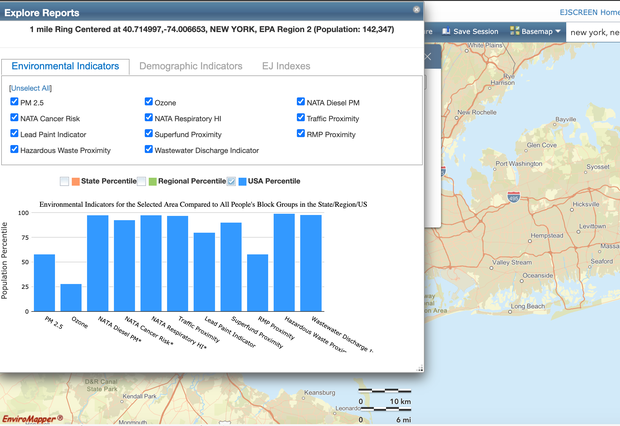Open the Basemap dropdown arrow
The width and height of the screenshot is (620, 426).
(x=558, y=32)
